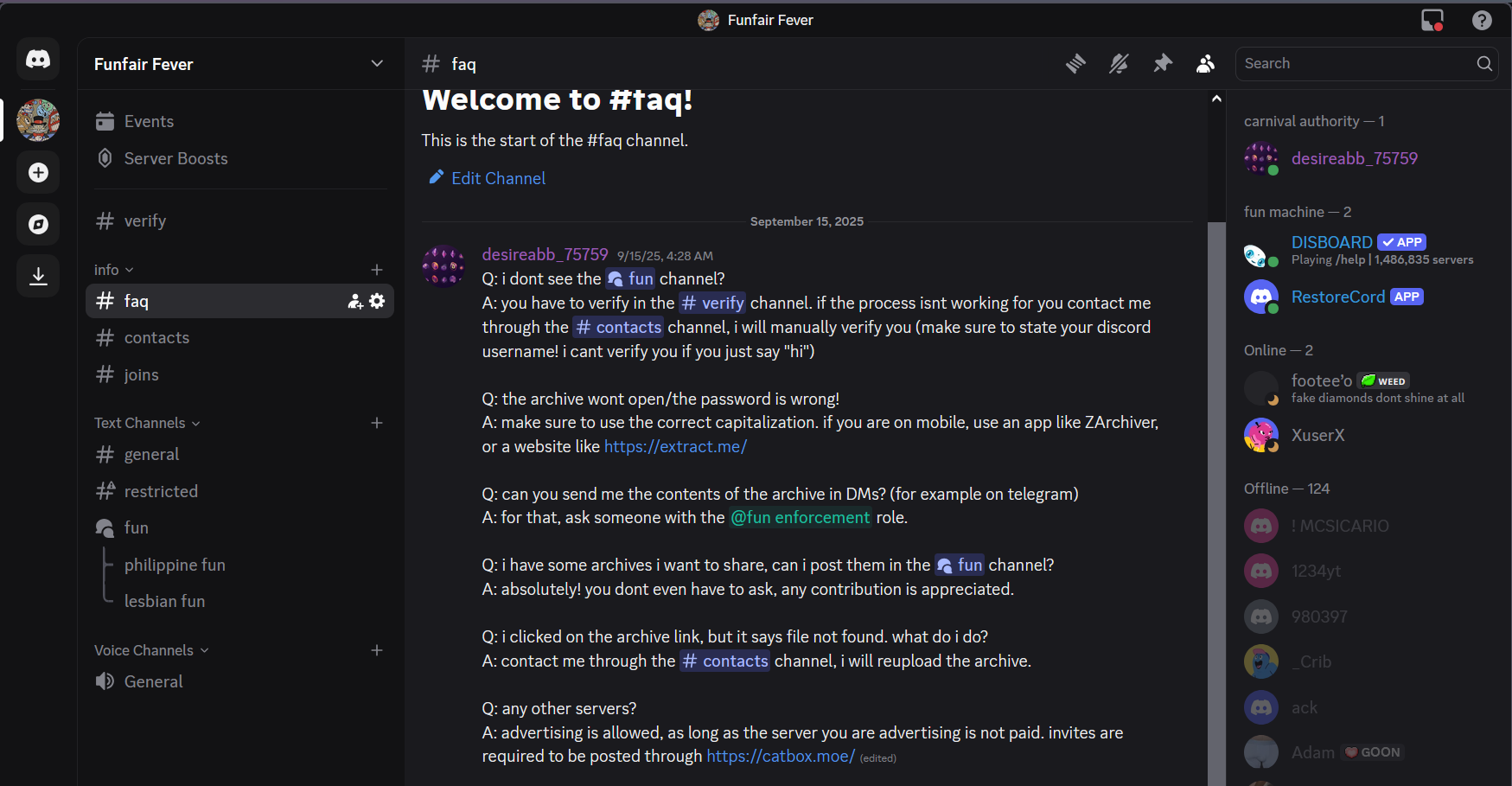1512x786 pixels.
Task: Click the chat scrollbar up arrow
Action: [x=1216, y=99]
